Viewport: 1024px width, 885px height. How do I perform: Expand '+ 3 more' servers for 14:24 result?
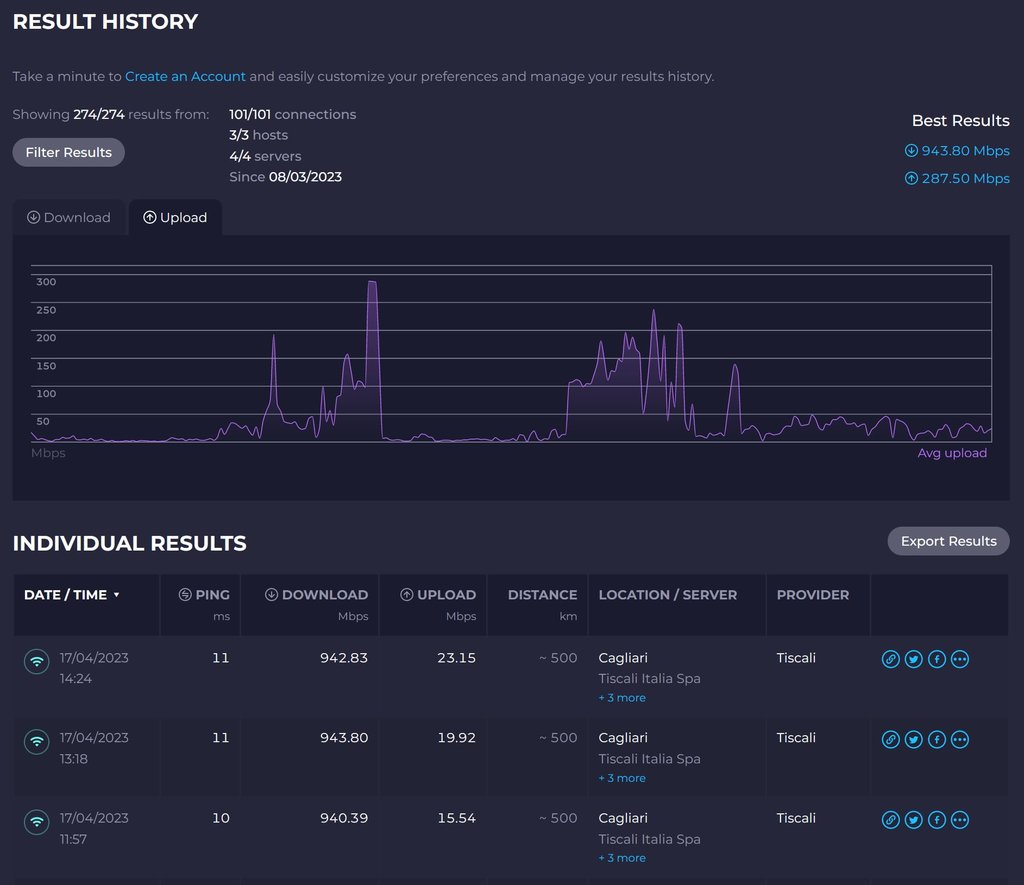tap(622, 698)
